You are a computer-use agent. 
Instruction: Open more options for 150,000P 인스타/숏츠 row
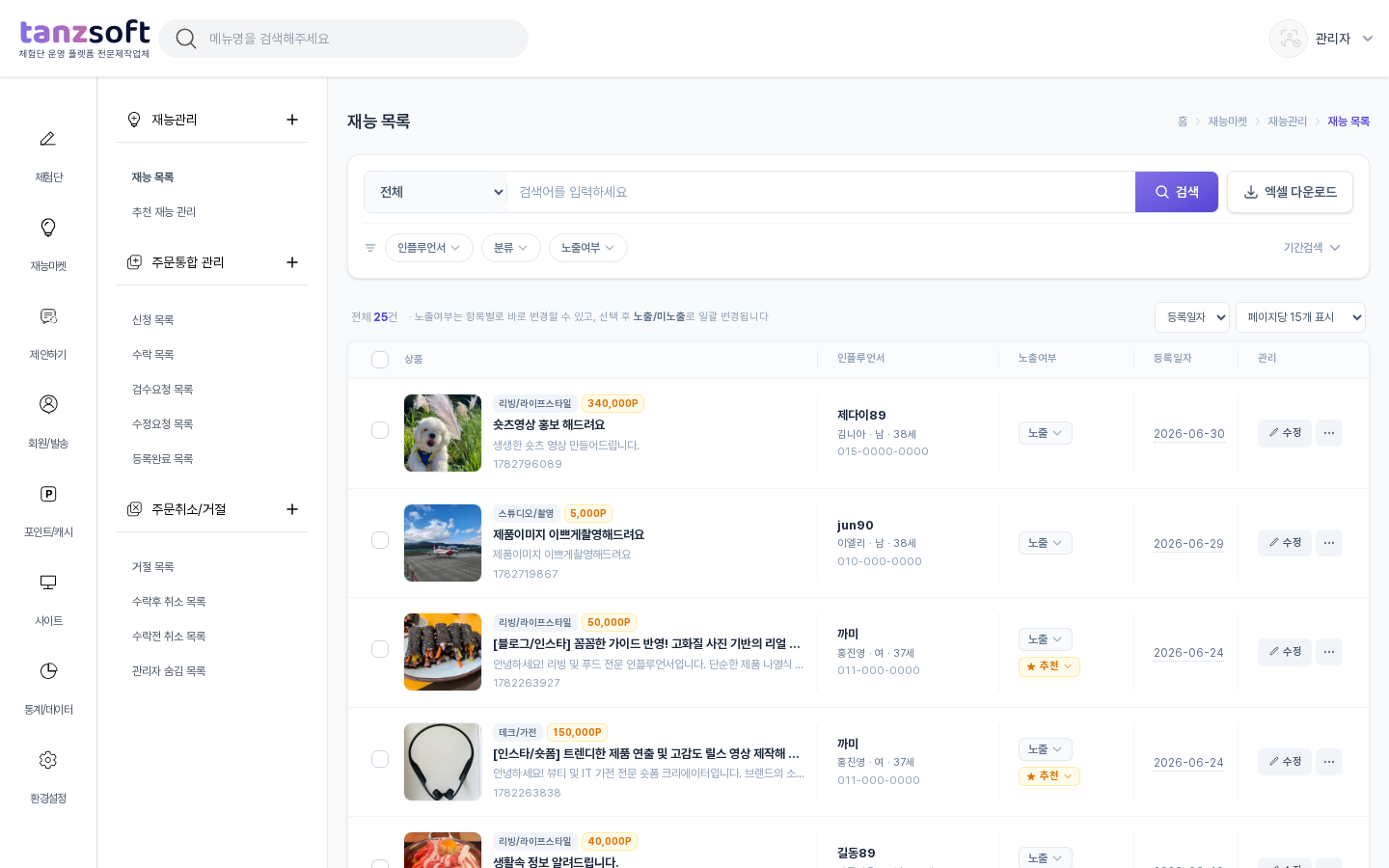tap(1329, 762)
